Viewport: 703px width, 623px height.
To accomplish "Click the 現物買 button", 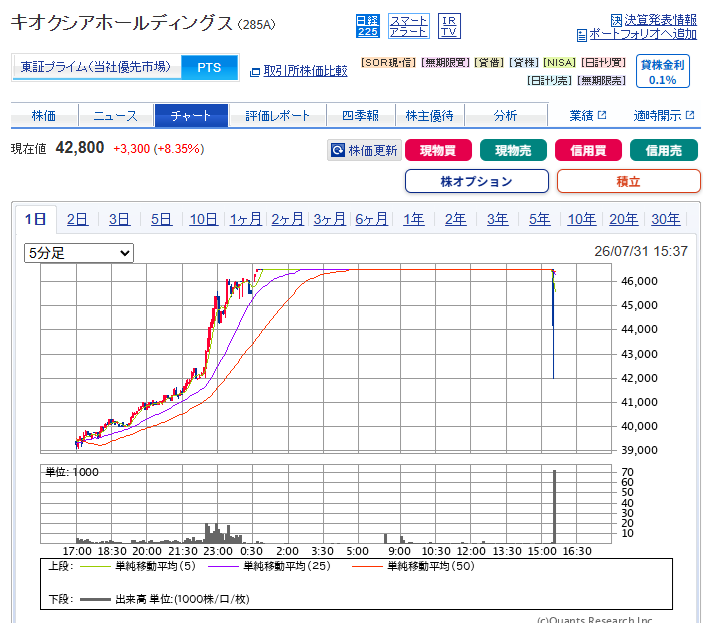I will (438, 150).
